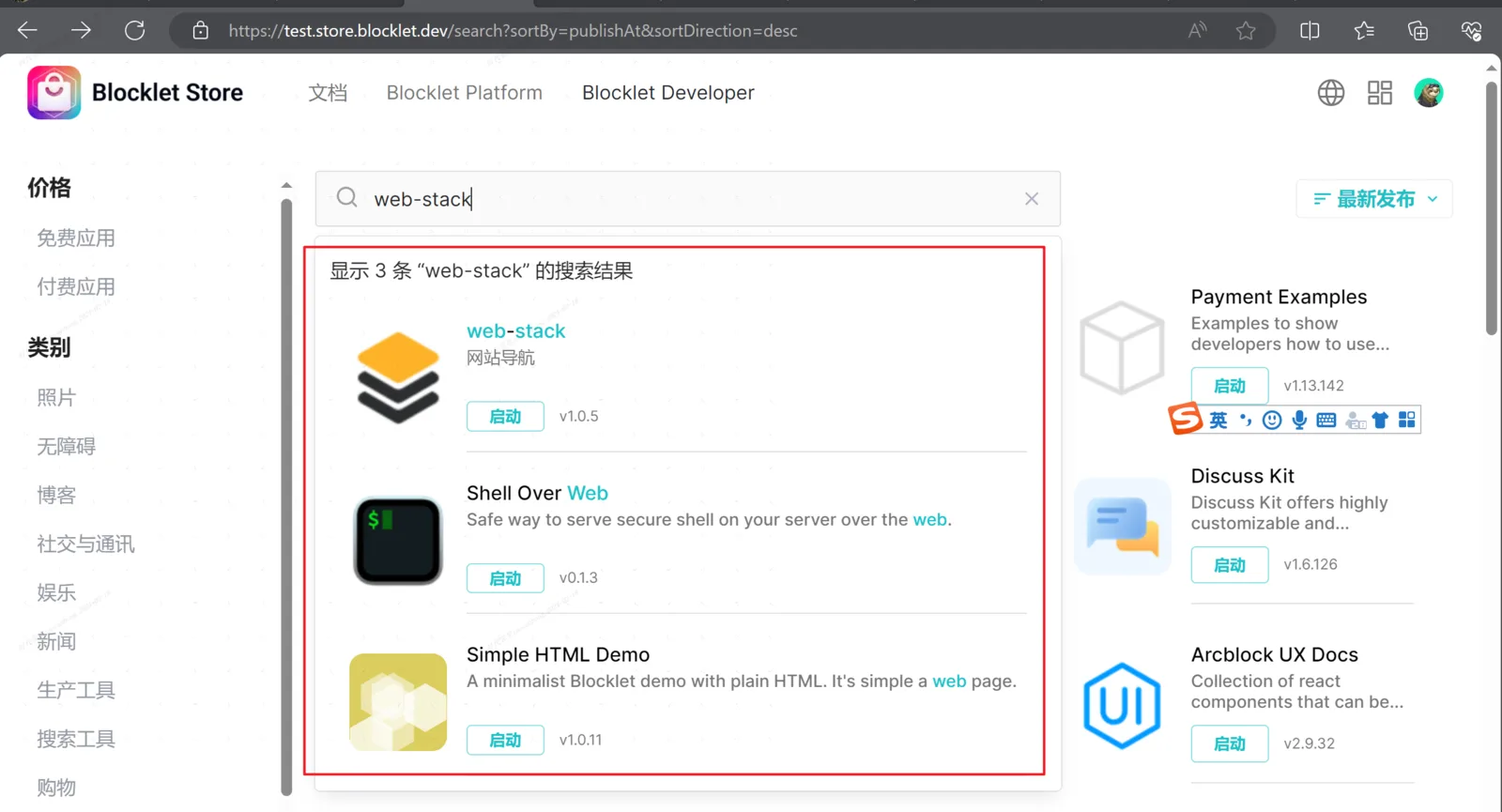Select the browser address bar URL

click(x=513, y=31)
